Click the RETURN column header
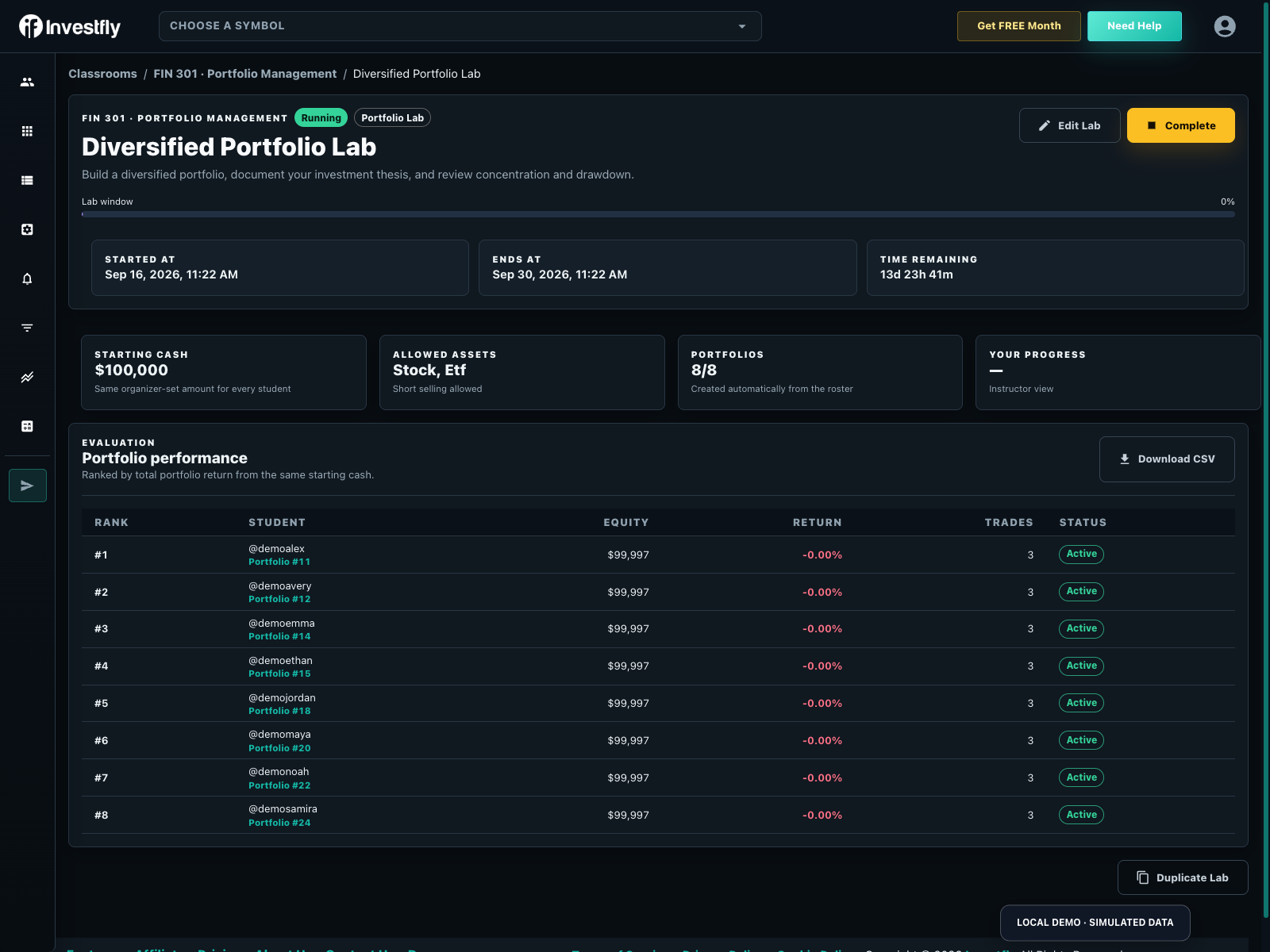Screen dimensions: 1270x952 coord(817,522)
